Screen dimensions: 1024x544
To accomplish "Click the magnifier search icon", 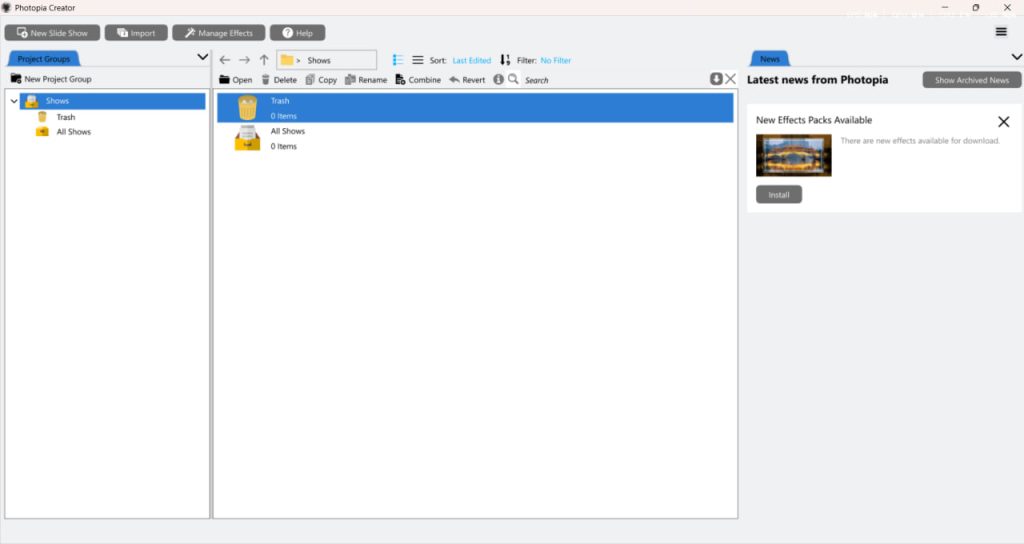I will click(513, 79).
